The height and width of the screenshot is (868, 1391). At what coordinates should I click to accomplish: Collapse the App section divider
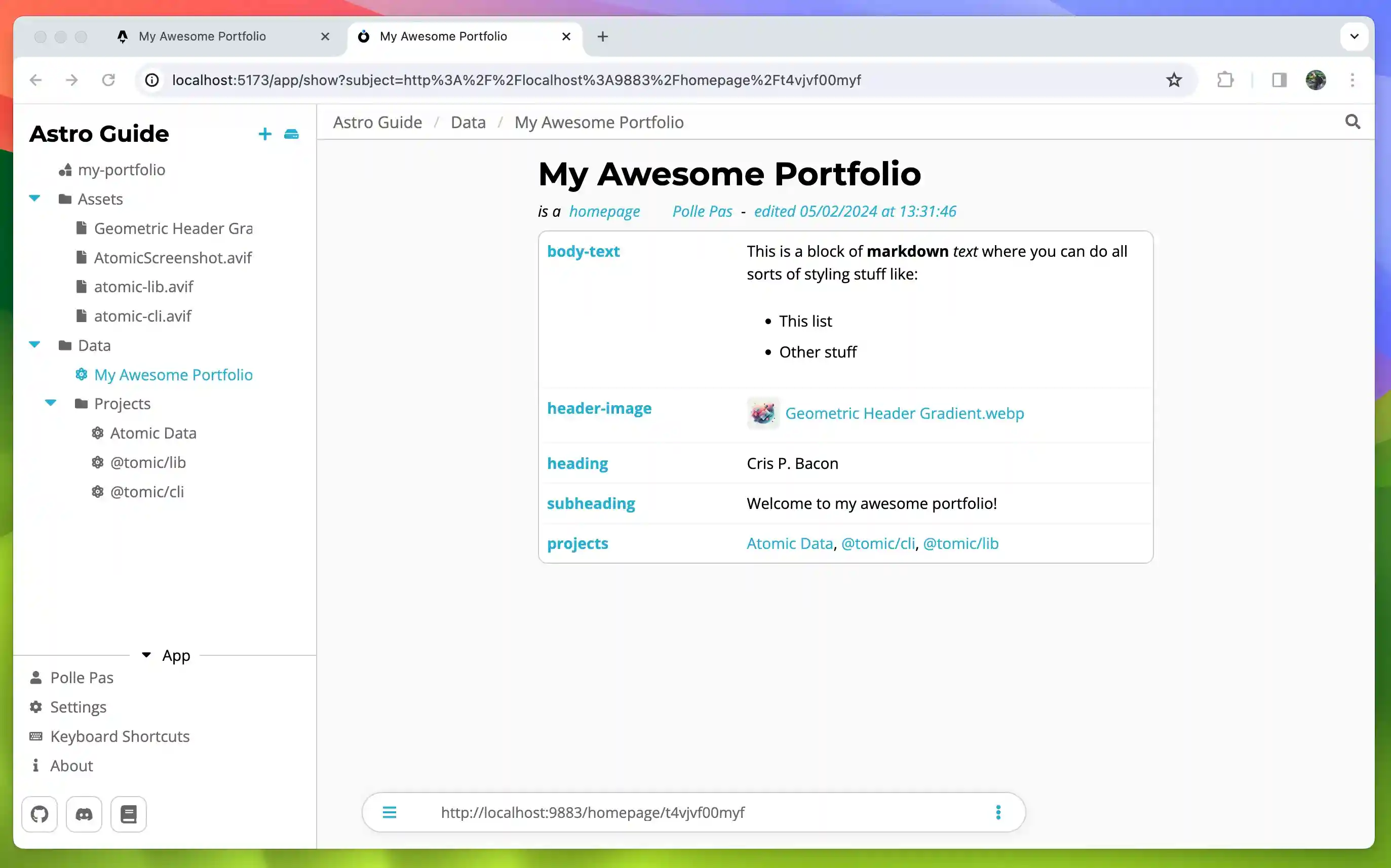(146, 655)
